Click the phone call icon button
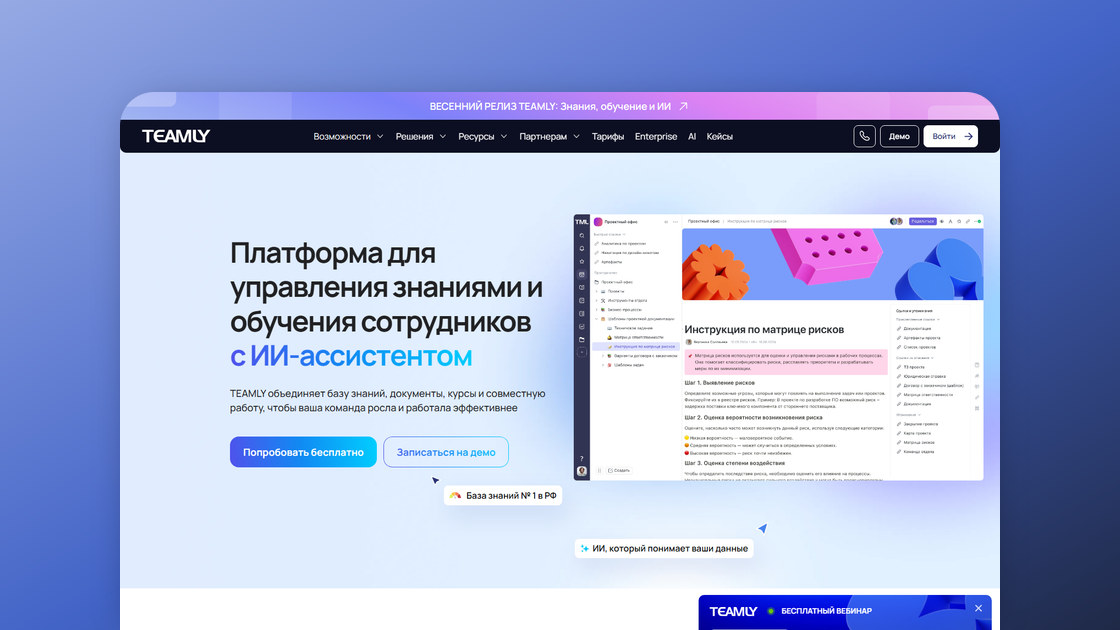 click(x=864, y=136)
